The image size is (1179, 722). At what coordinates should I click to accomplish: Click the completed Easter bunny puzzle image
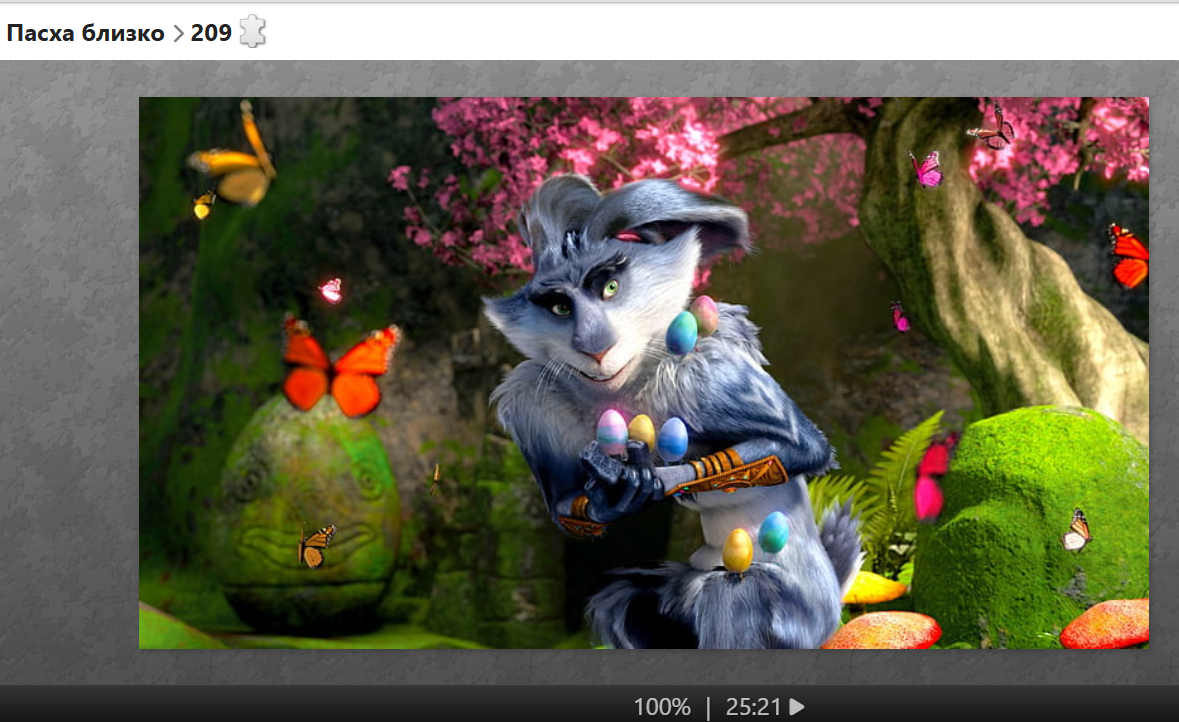click(644, 372)
